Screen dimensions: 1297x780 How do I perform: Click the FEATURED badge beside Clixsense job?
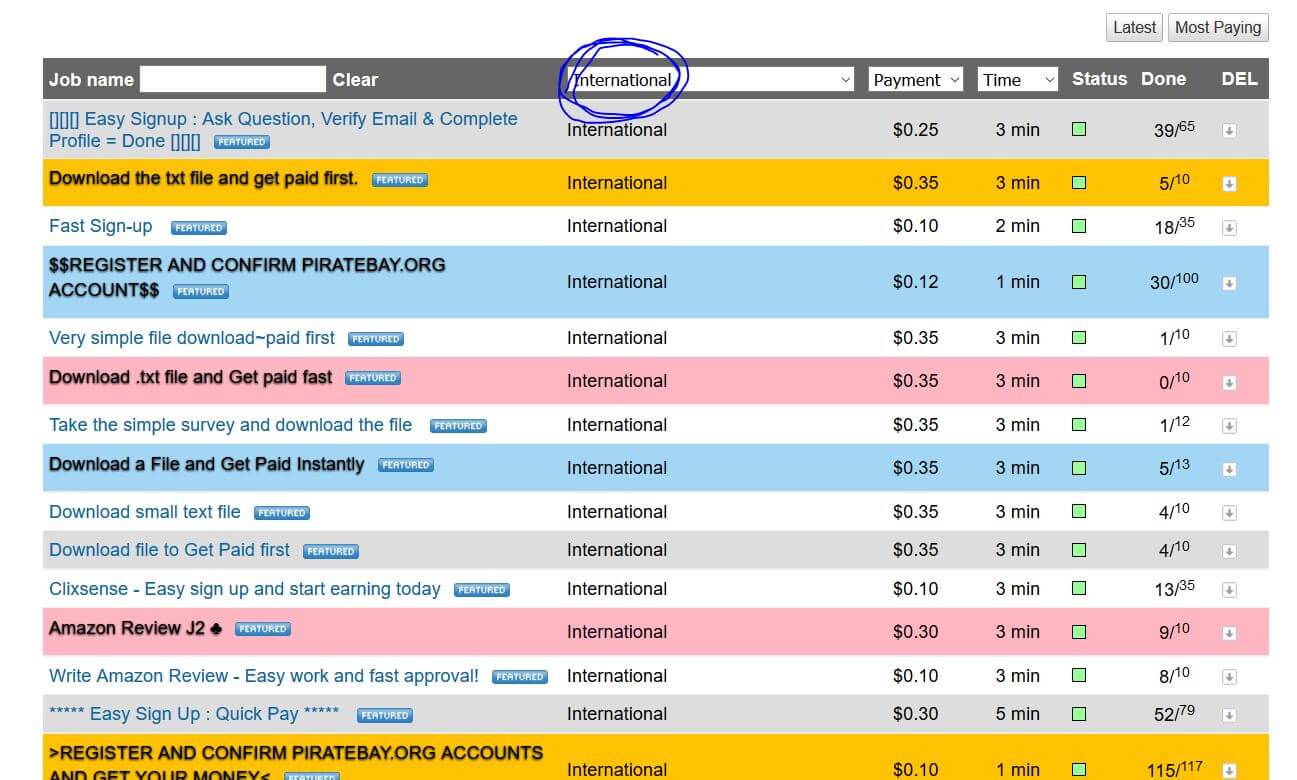pyautogui.click(x=481, y=590)
